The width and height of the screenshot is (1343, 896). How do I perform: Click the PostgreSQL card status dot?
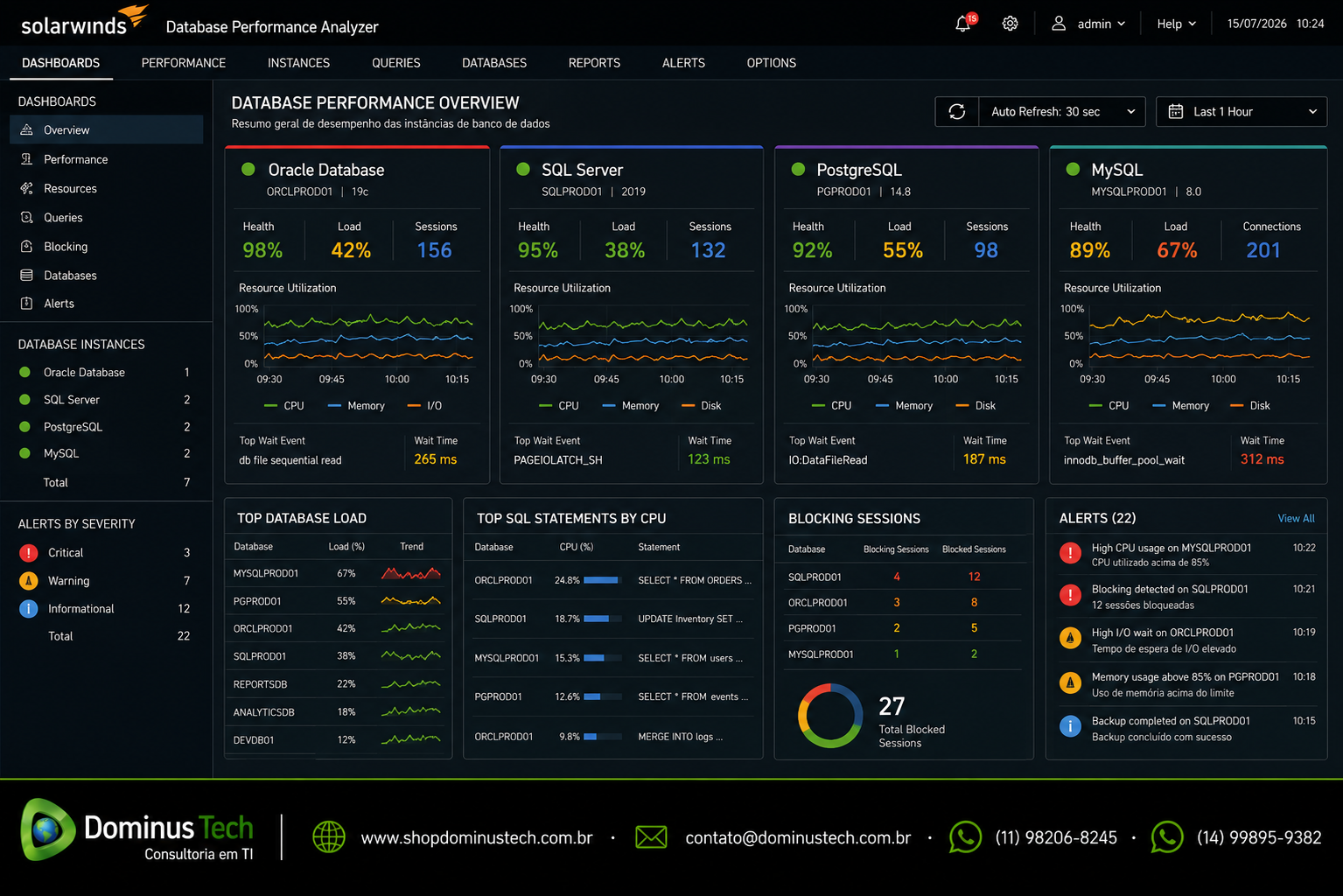click(798, 169)
